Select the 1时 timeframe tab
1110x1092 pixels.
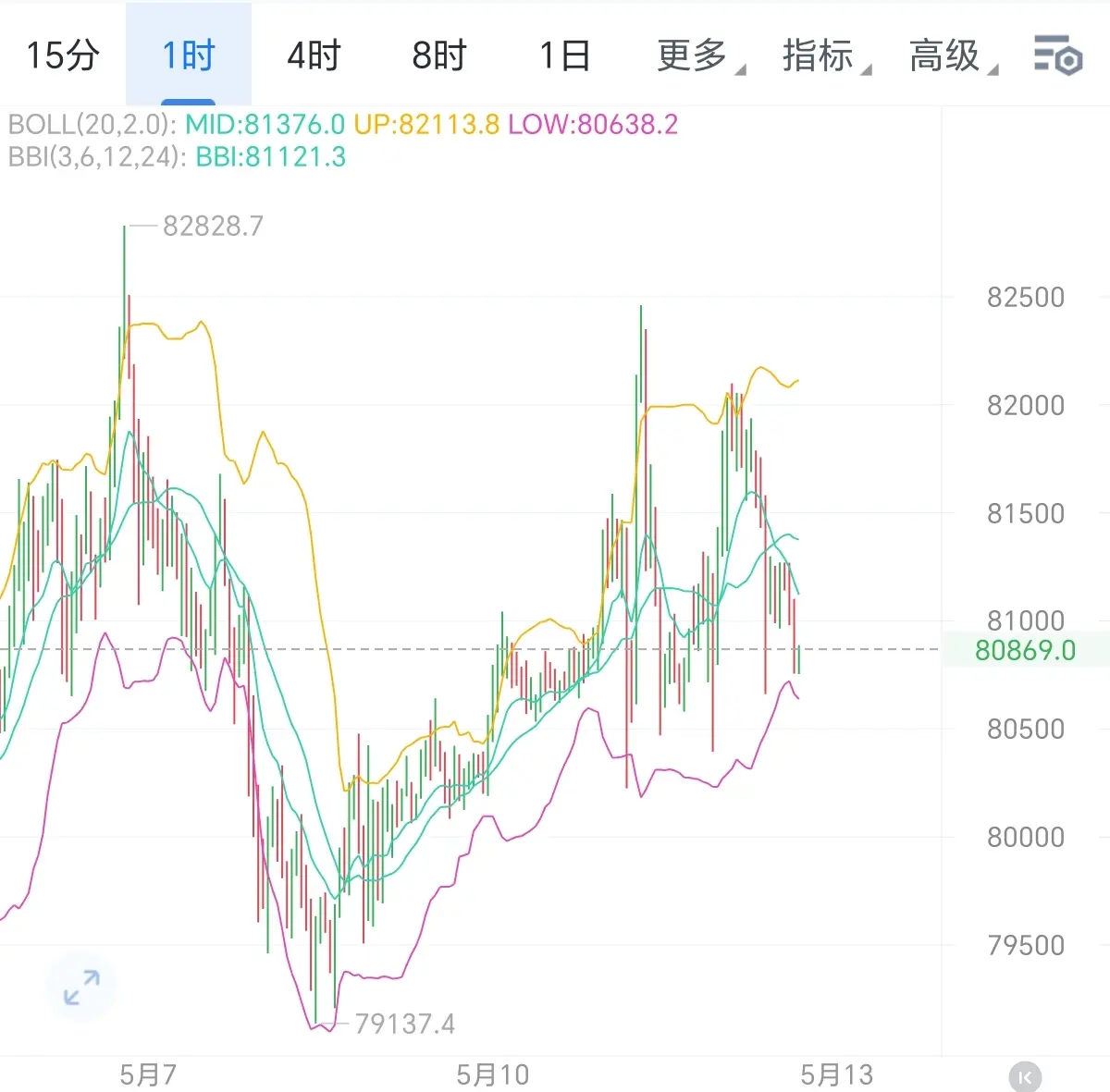pos(189,55)
